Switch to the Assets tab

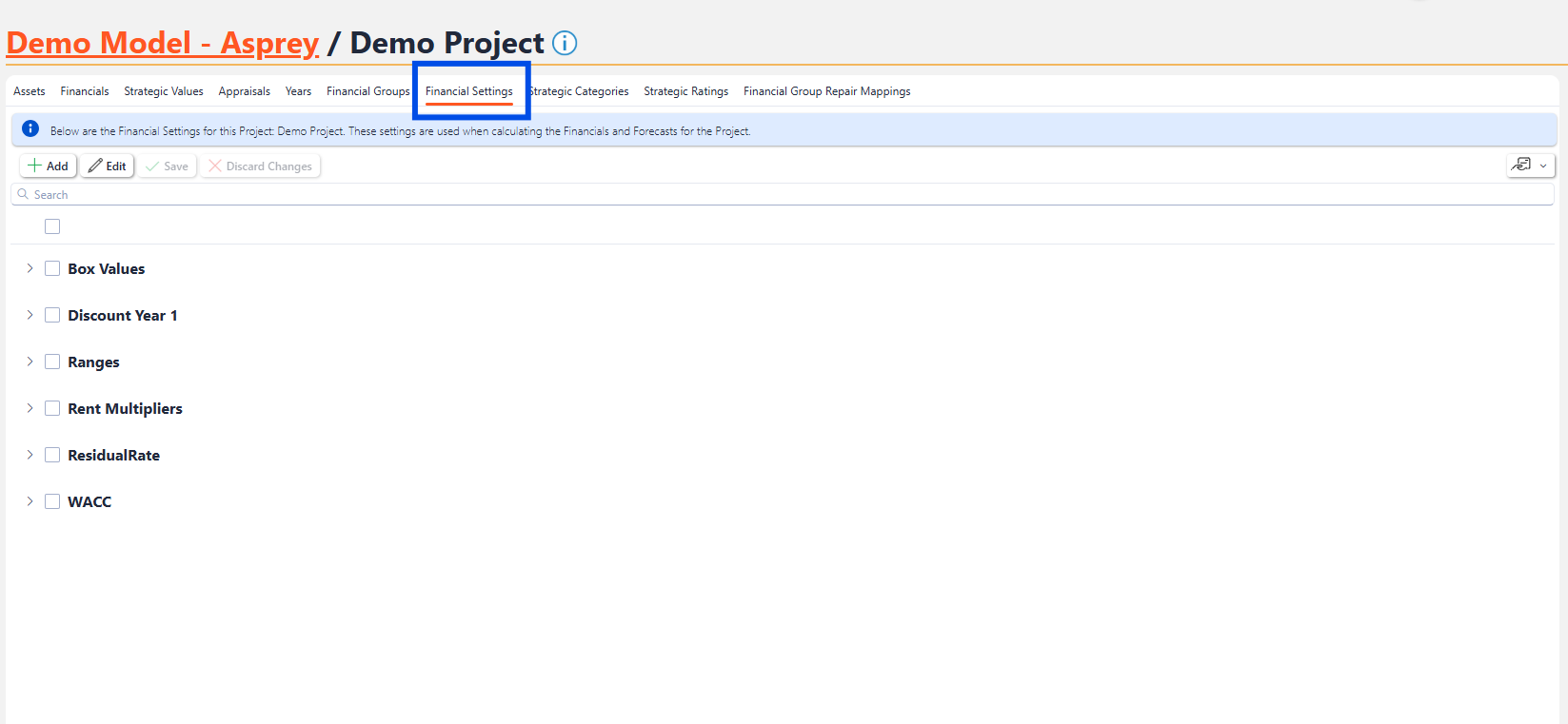(30, 91)
